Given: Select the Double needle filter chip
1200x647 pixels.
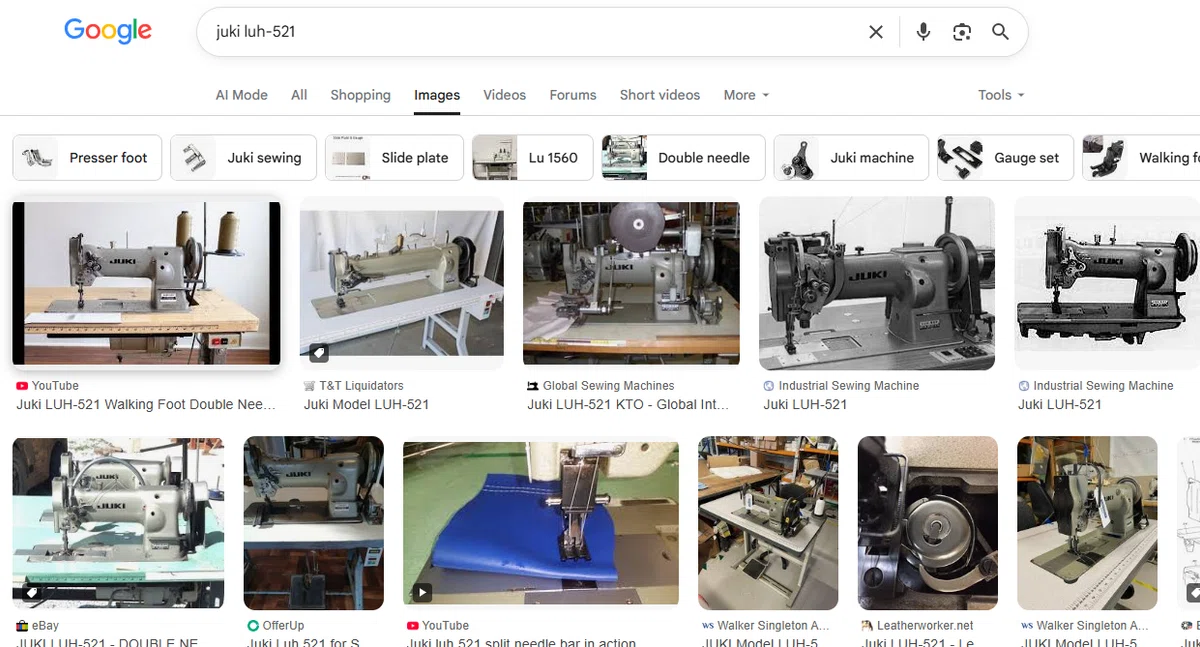Looking at the screenshot, I should point(683,158).
